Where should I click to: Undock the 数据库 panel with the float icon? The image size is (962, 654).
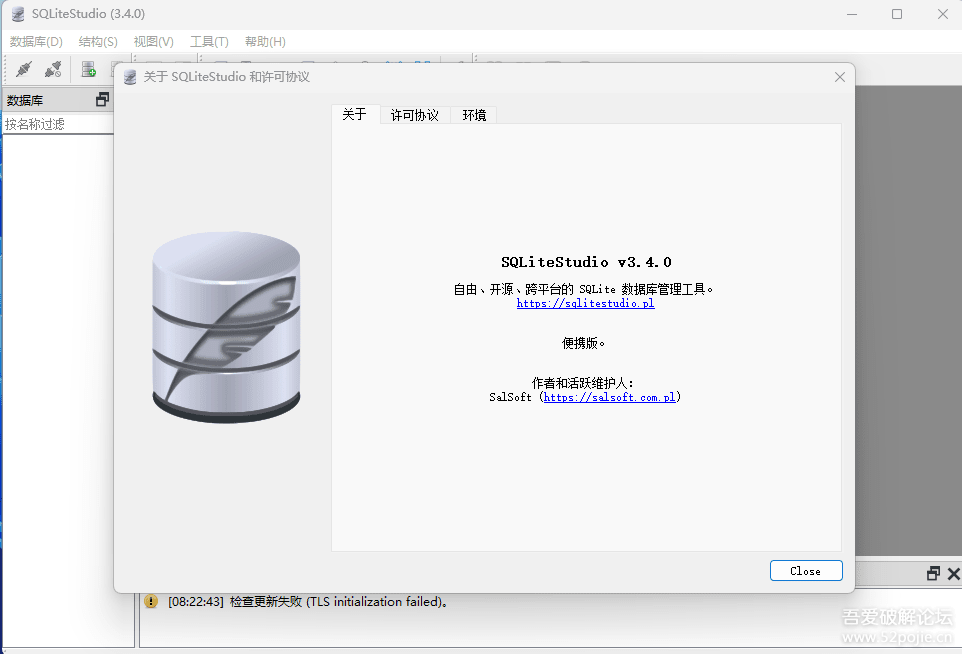click(x=102, y=99)
